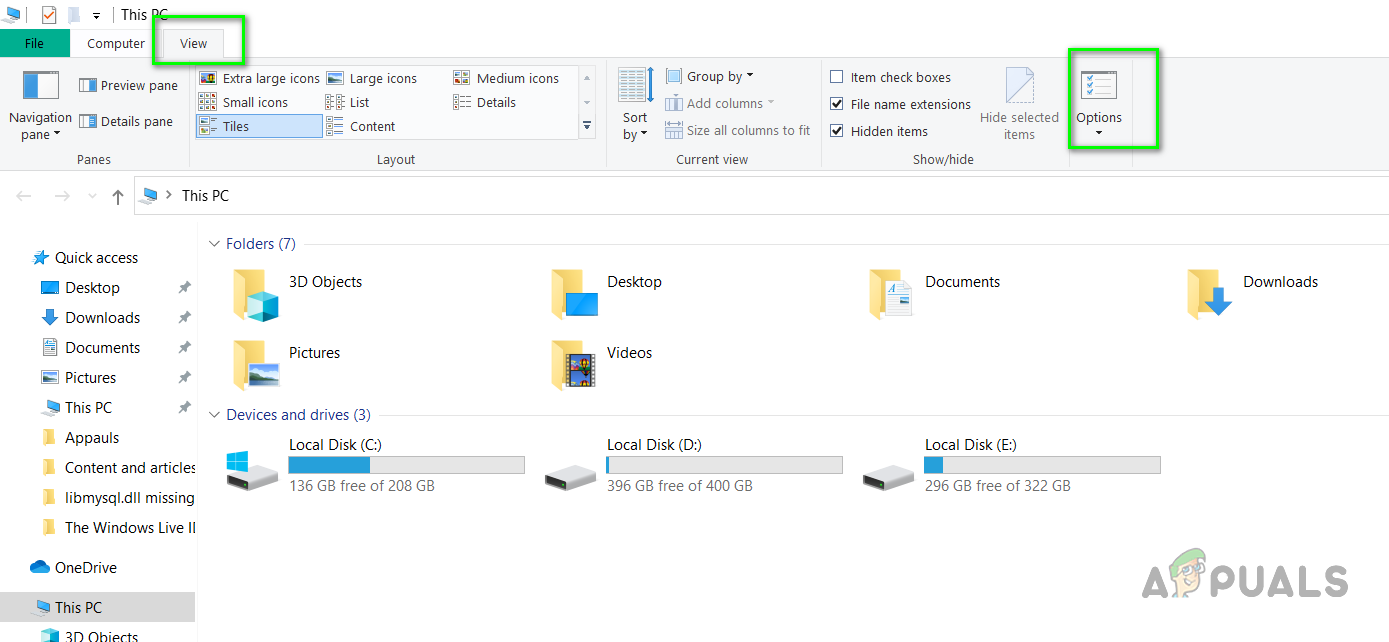Open the File tab
The image size is (1389, 642).
(x=35, y=43)
